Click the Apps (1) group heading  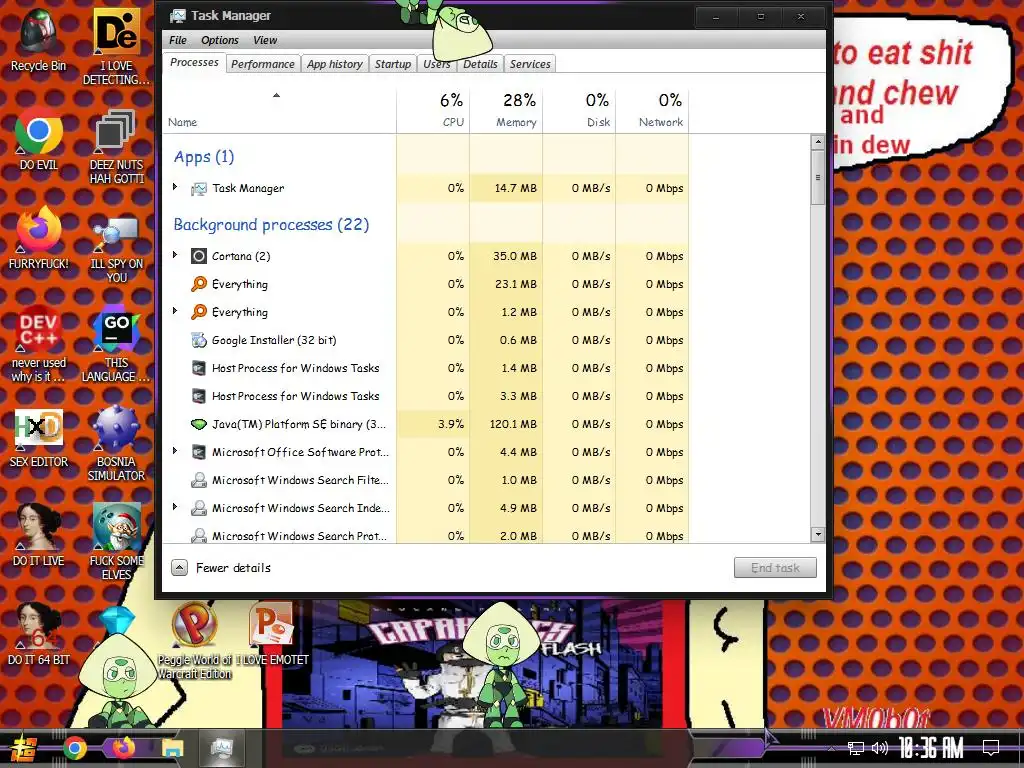(x=204, y=157)
